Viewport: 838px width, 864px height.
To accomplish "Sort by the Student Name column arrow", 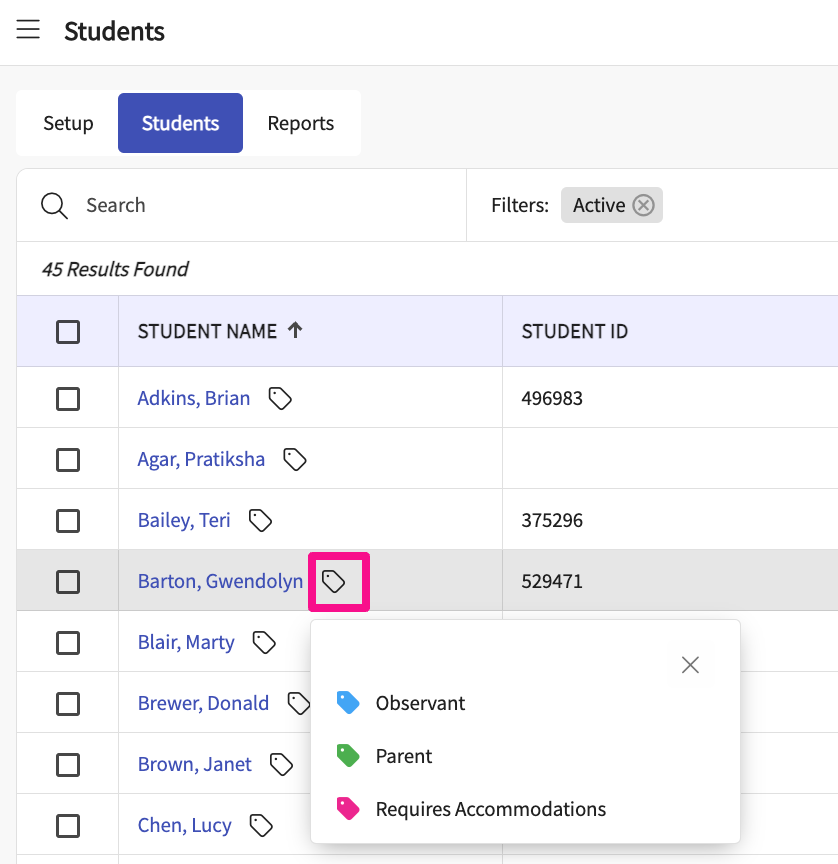I will click(x=295, y=331).
